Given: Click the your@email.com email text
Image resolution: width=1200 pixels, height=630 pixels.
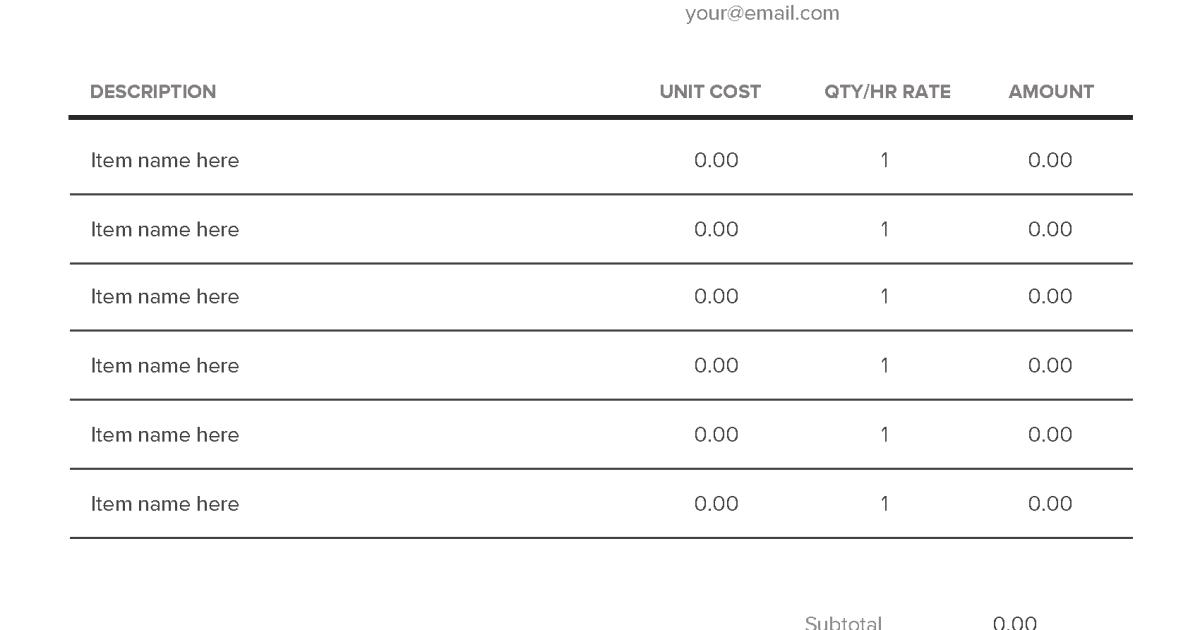Looking at the screenshot, I should pyautogui.click(x=762, y=13).
